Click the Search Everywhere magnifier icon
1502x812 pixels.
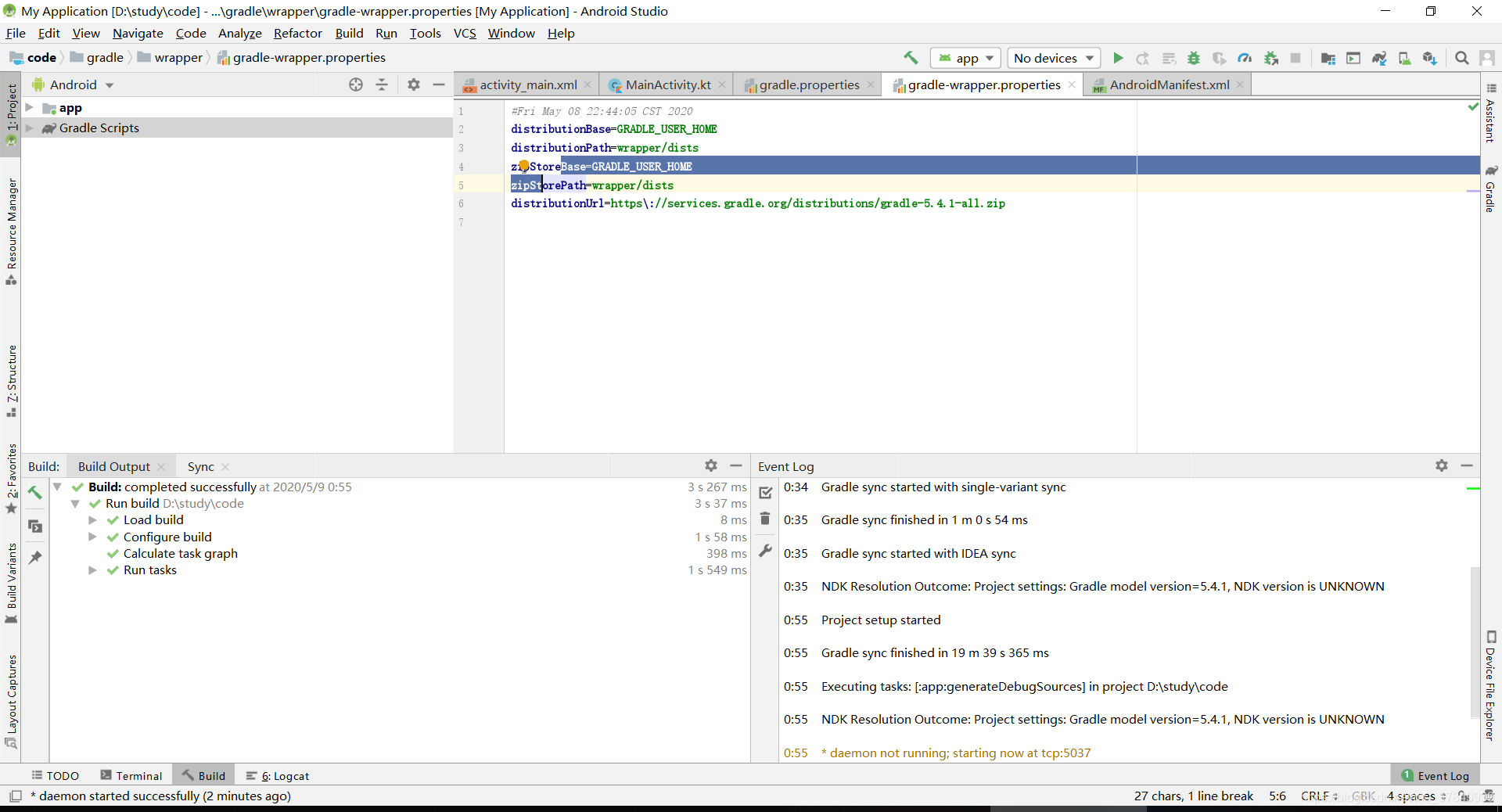1461,58
